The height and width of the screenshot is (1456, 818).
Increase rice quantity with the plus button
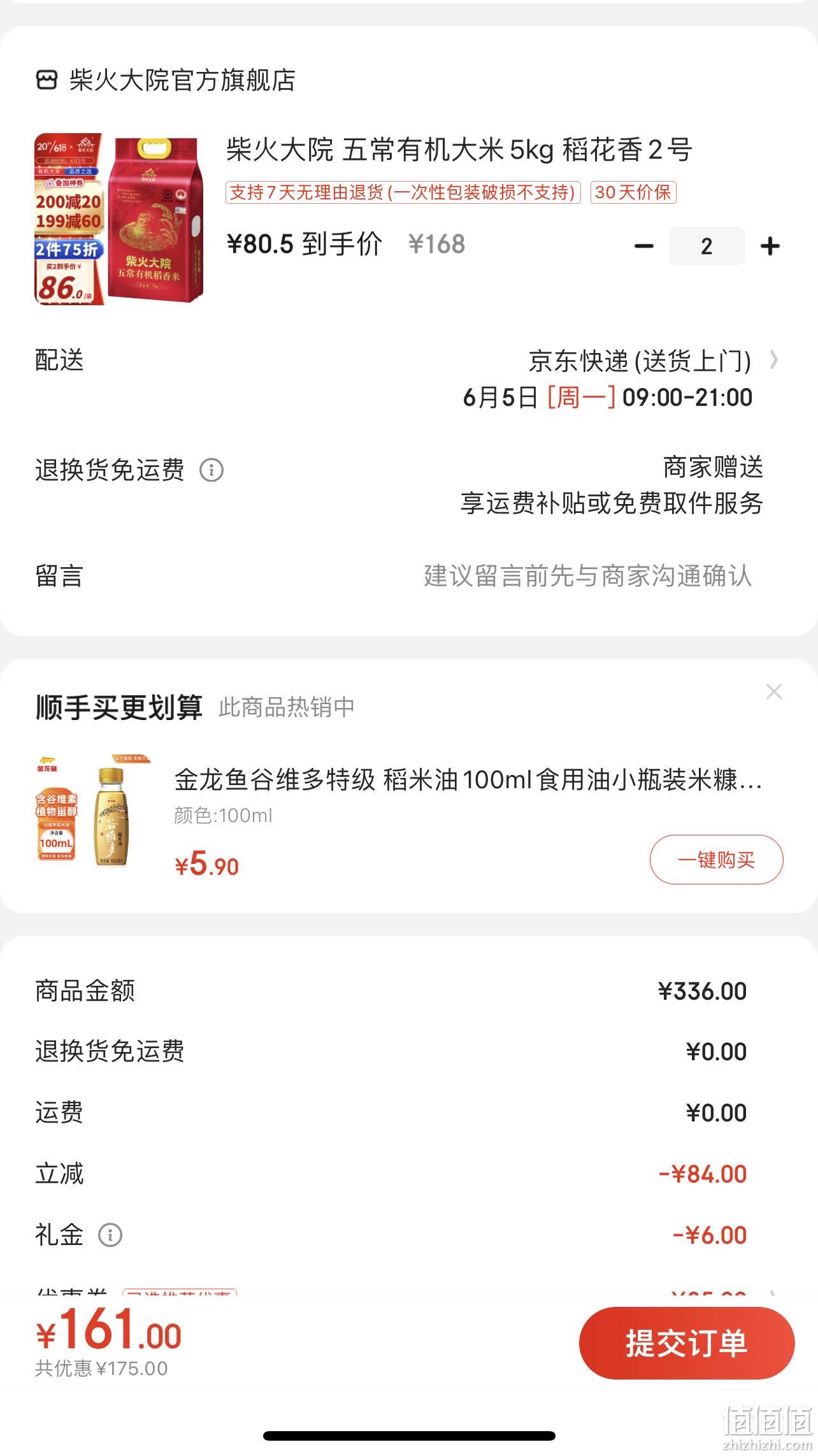770,246
